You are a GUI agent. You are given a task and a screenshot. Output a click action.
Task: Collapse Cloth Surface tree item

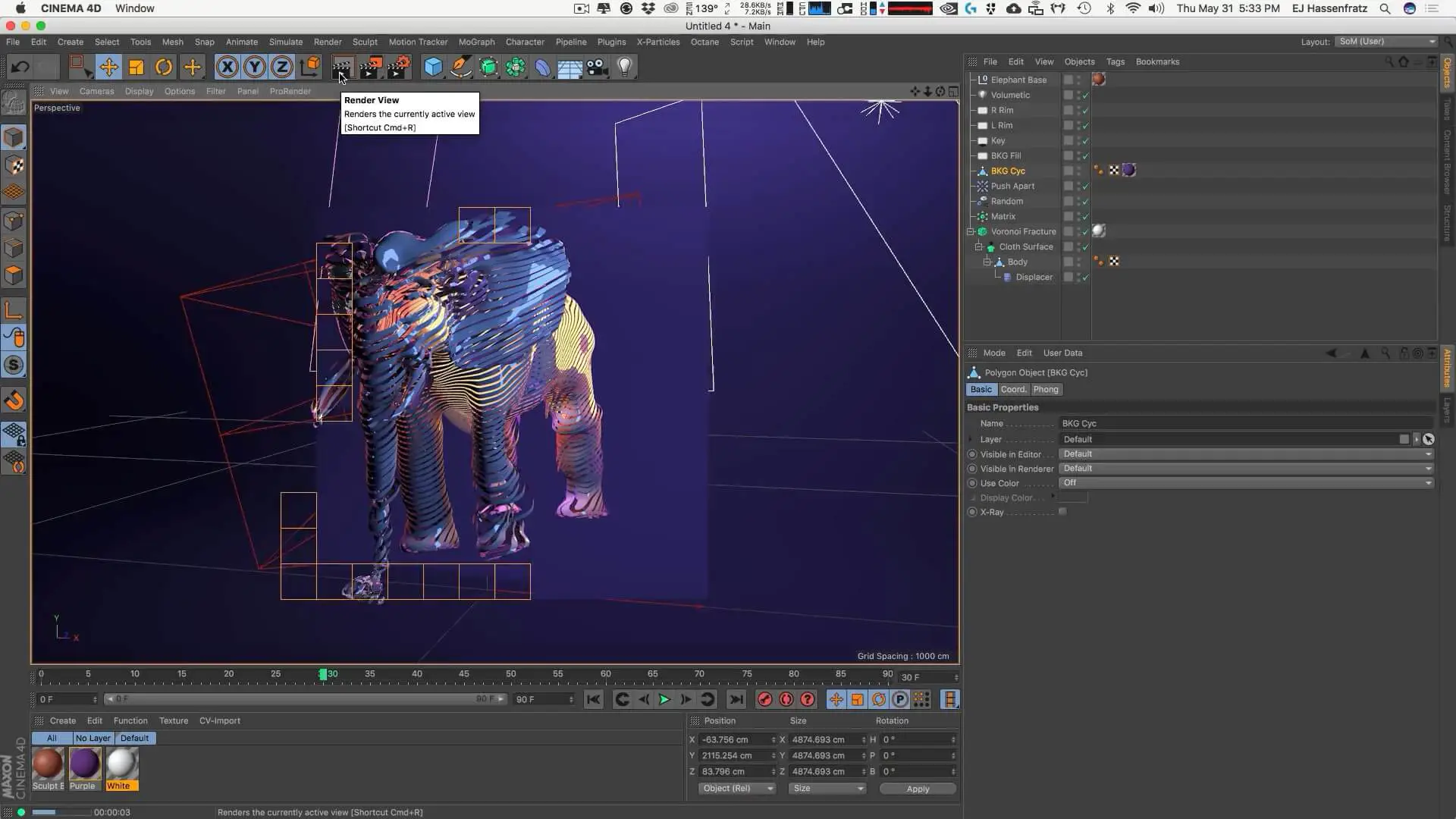978,246
